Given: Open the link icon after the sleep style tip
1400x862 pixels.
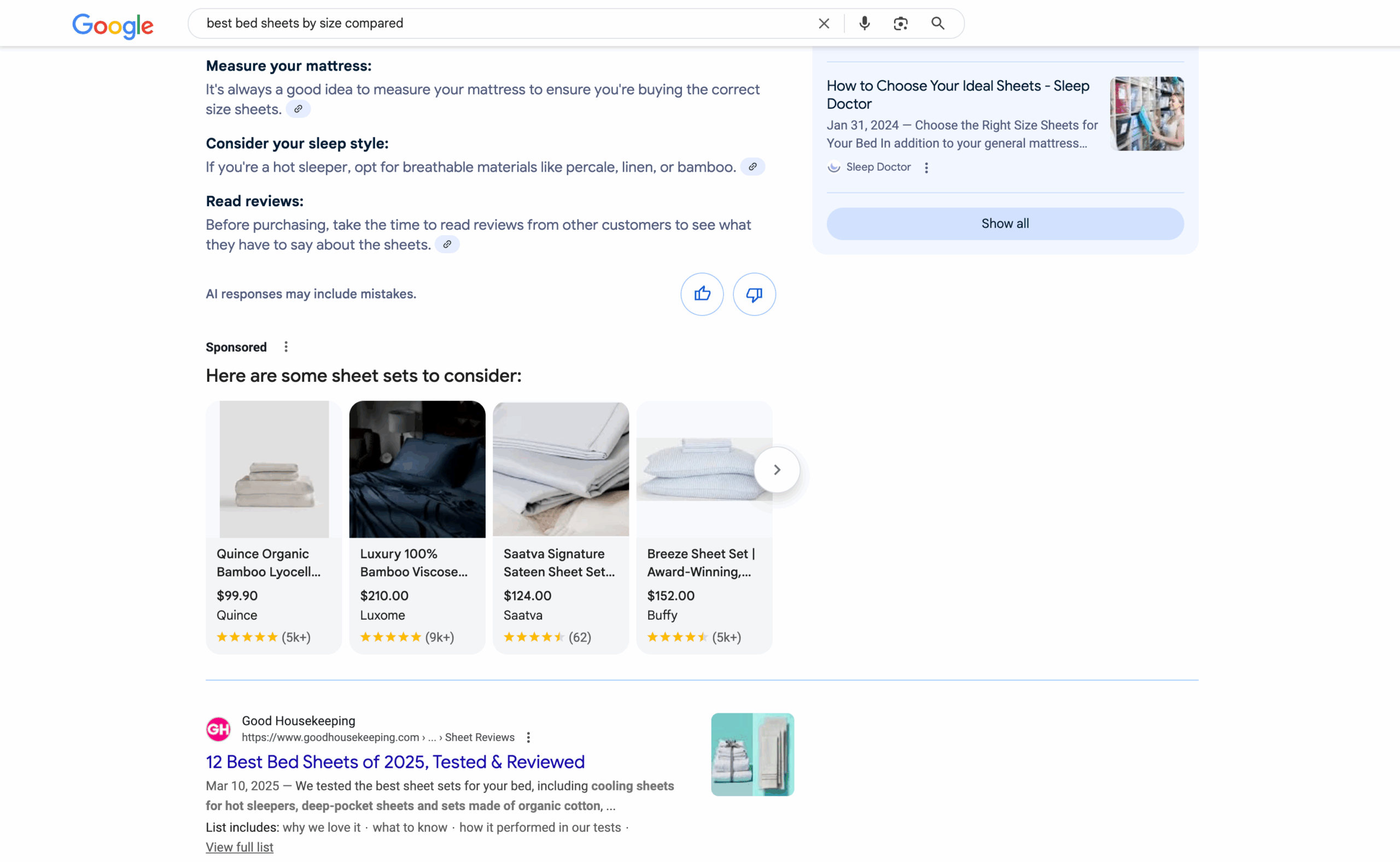Looking at the screenshot, I should [752, 166].
